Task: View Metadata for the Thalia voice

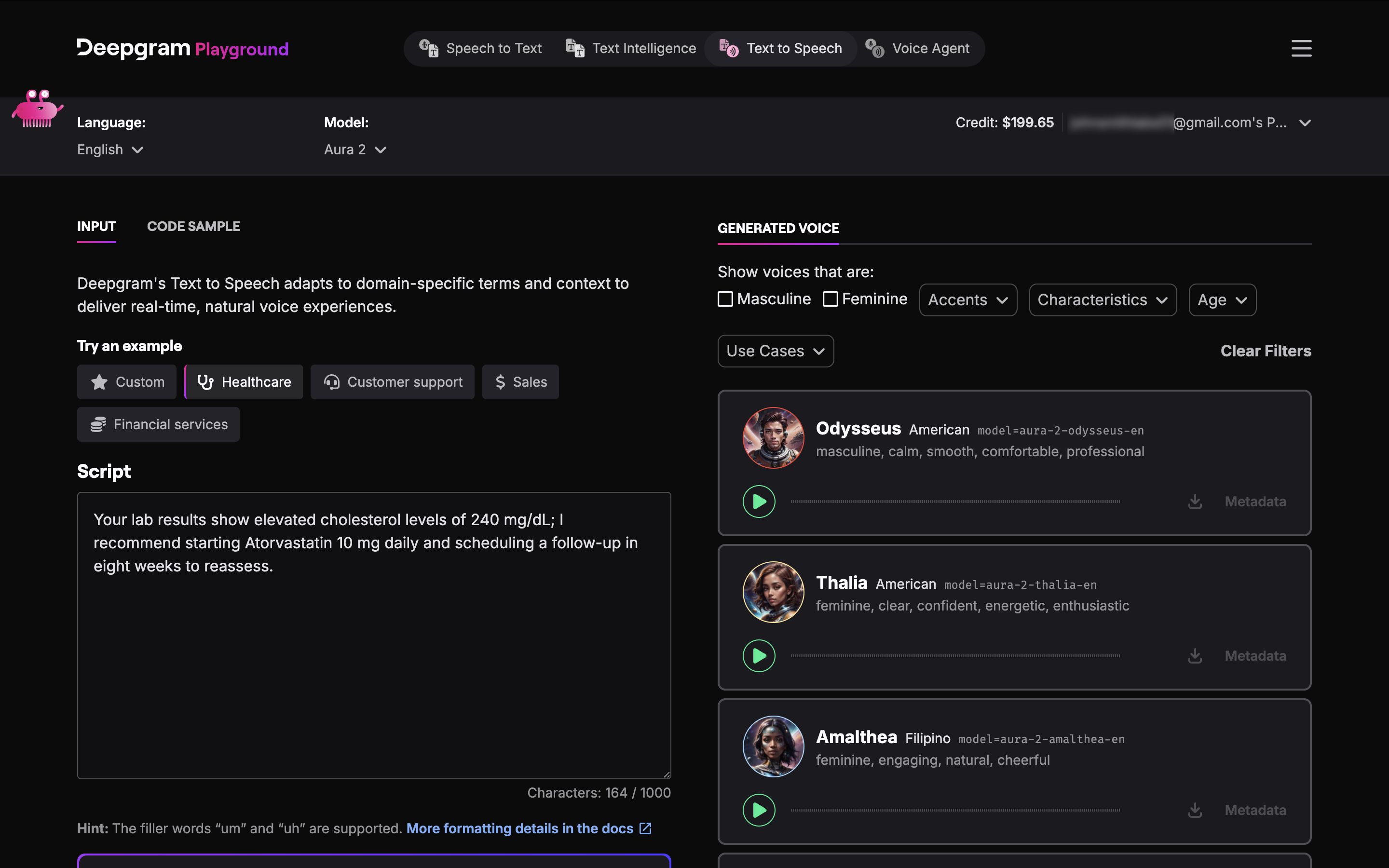Action: pos(1255,656)
